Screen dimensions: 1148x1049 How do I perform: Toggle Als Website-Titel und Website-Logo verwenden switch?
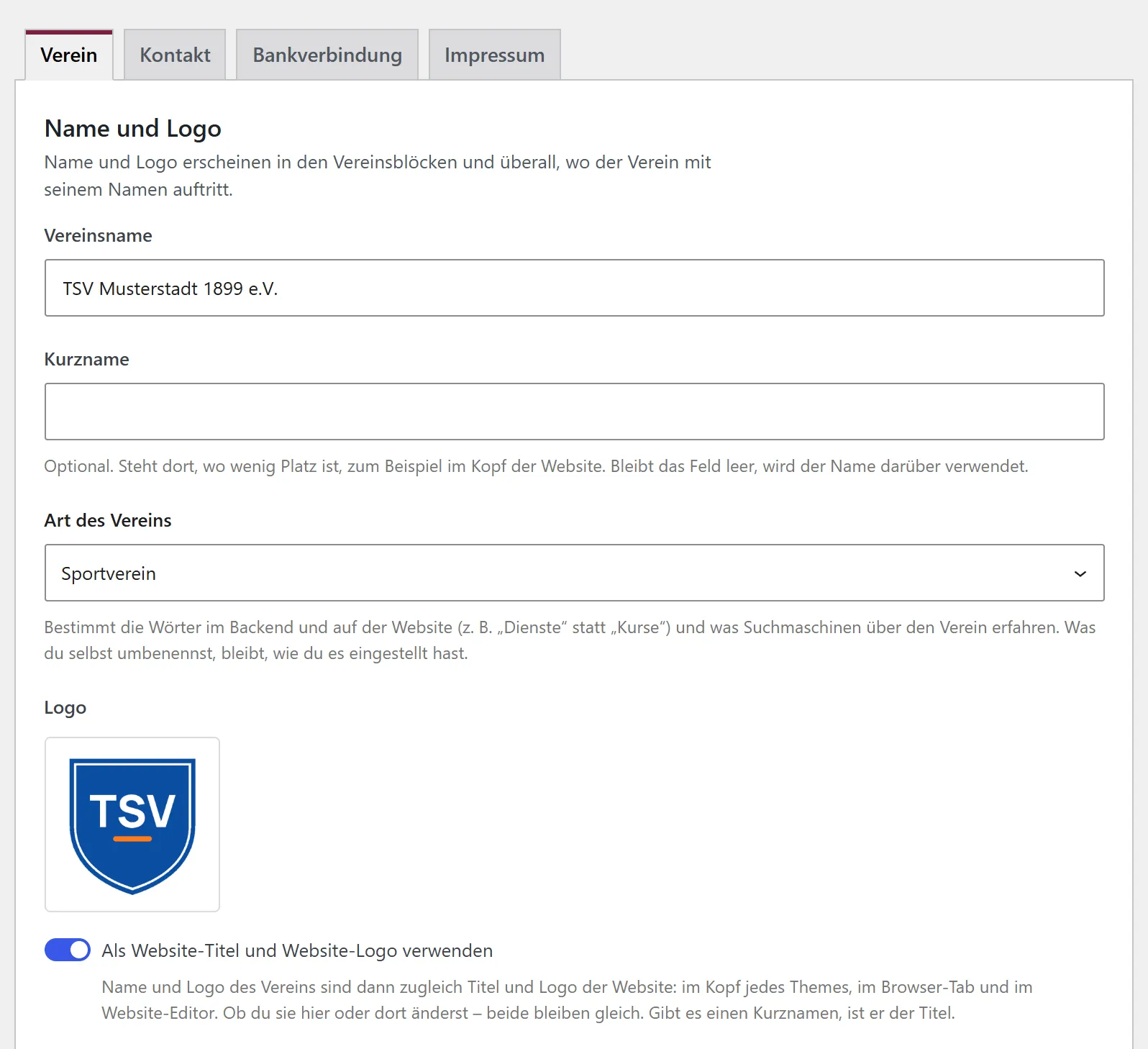[68, 950]
